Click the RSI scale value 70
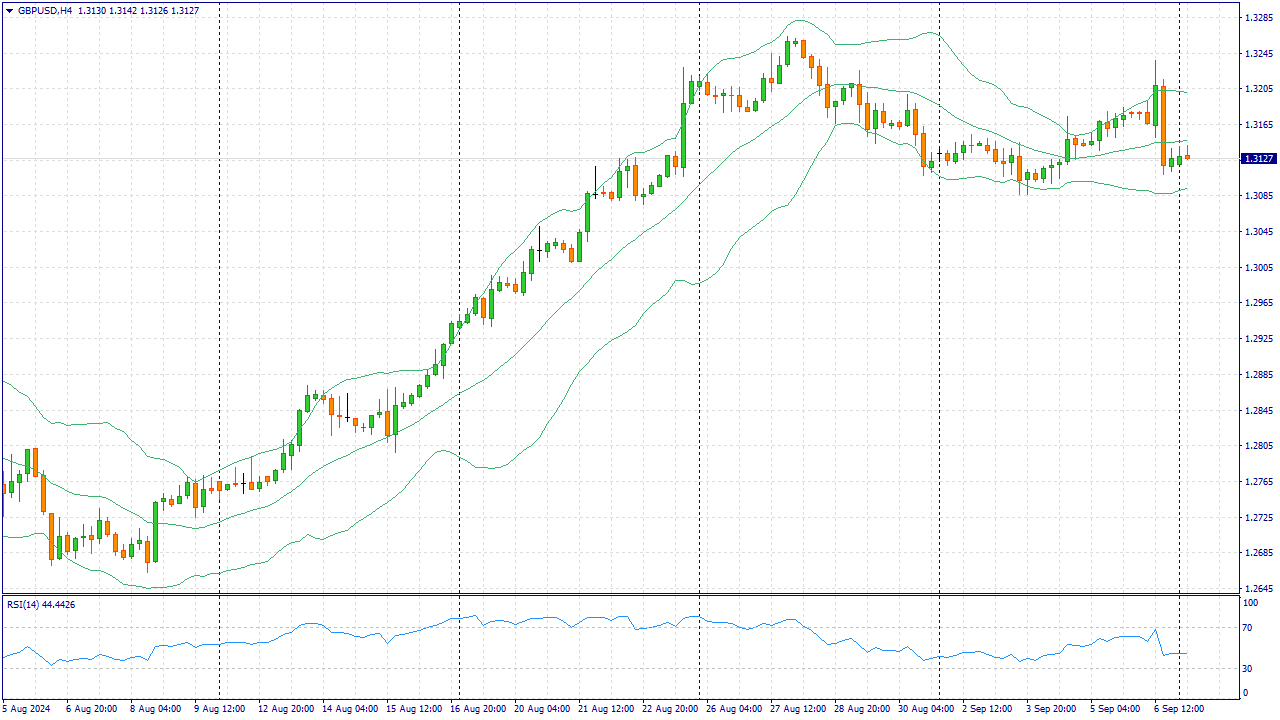Image resolution: width=1280 pixels, height=720 pixels. (x=1248, y=628)
